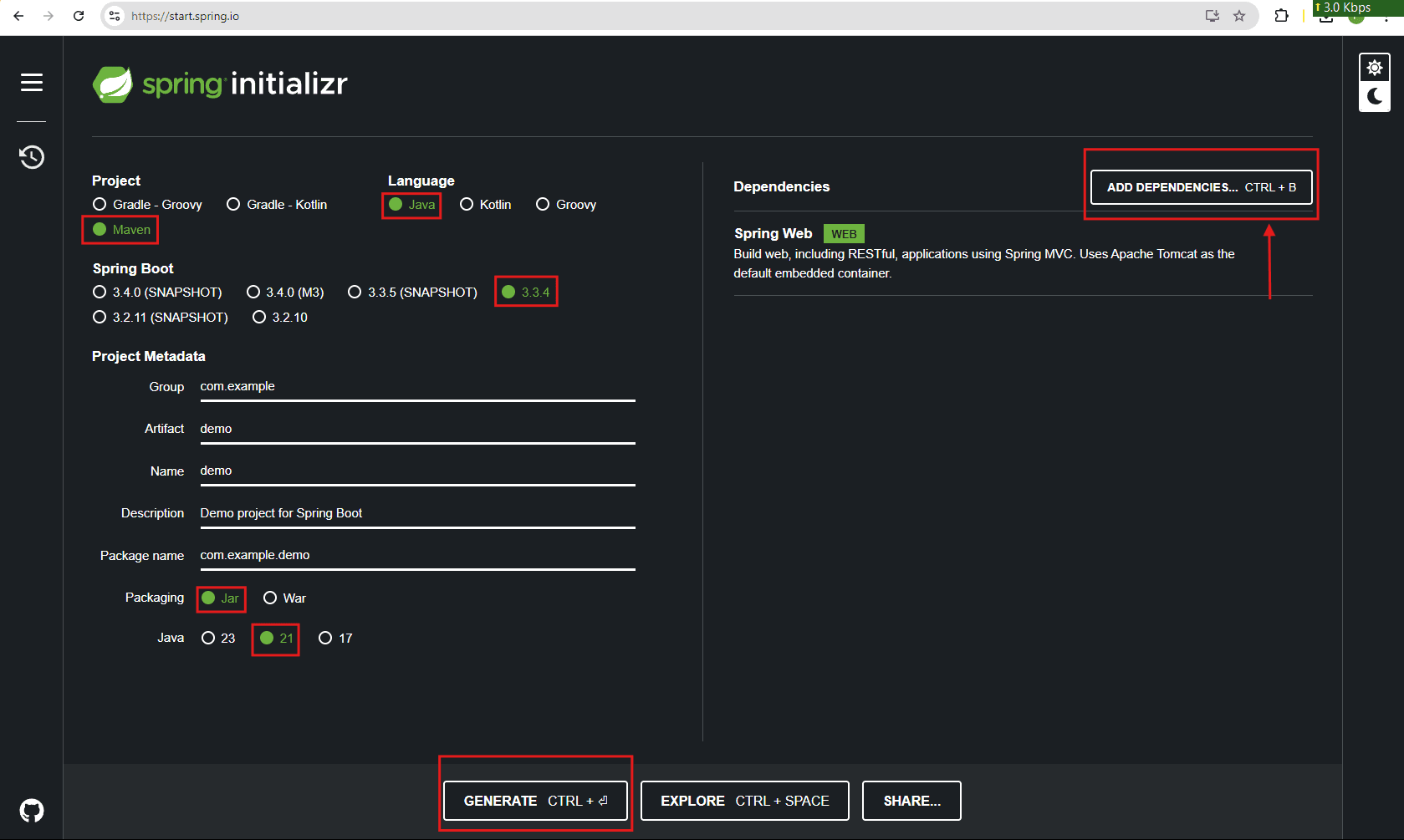Open the history clock icon
The height and width of the screenshot is (840, 1404).
(x=32, y=157)
